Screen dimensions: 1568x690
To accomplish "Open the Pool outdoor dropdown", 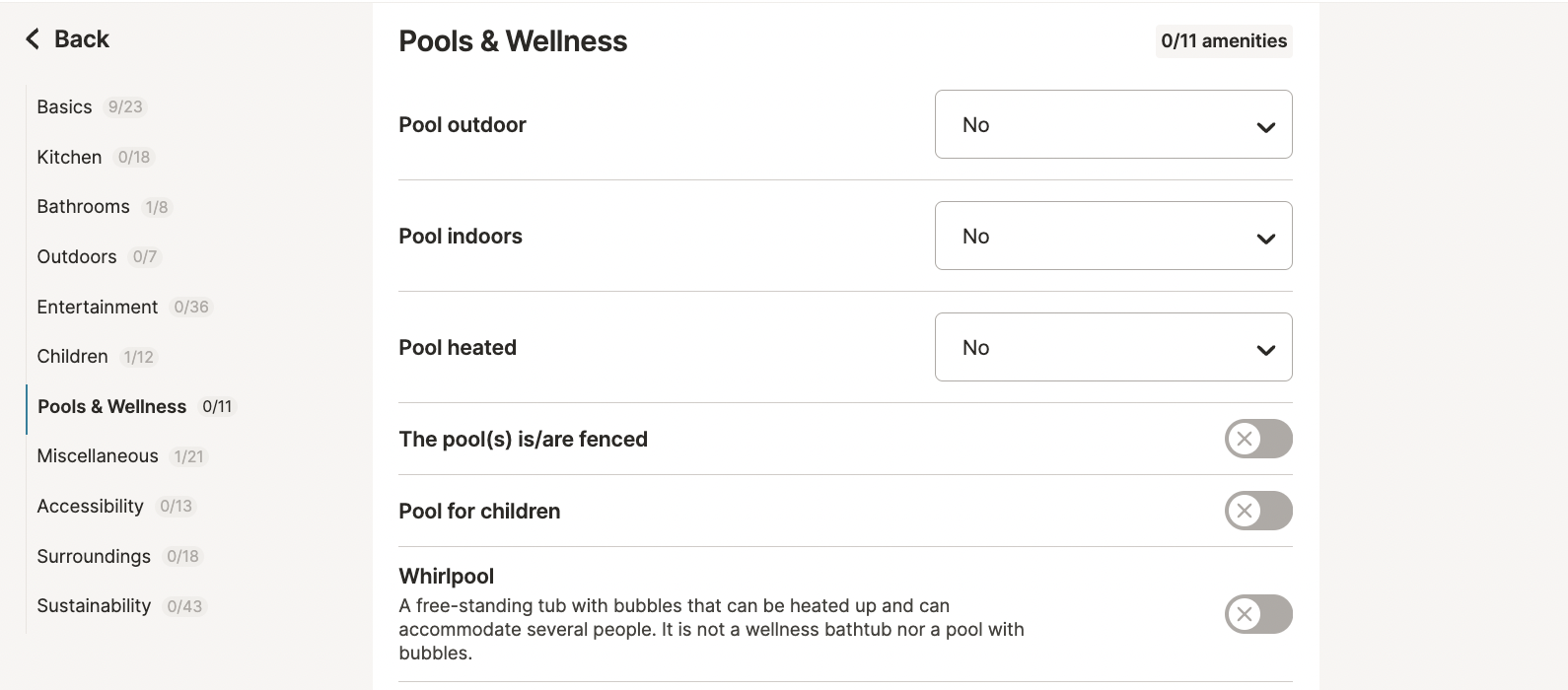I will coord(1112,124).
